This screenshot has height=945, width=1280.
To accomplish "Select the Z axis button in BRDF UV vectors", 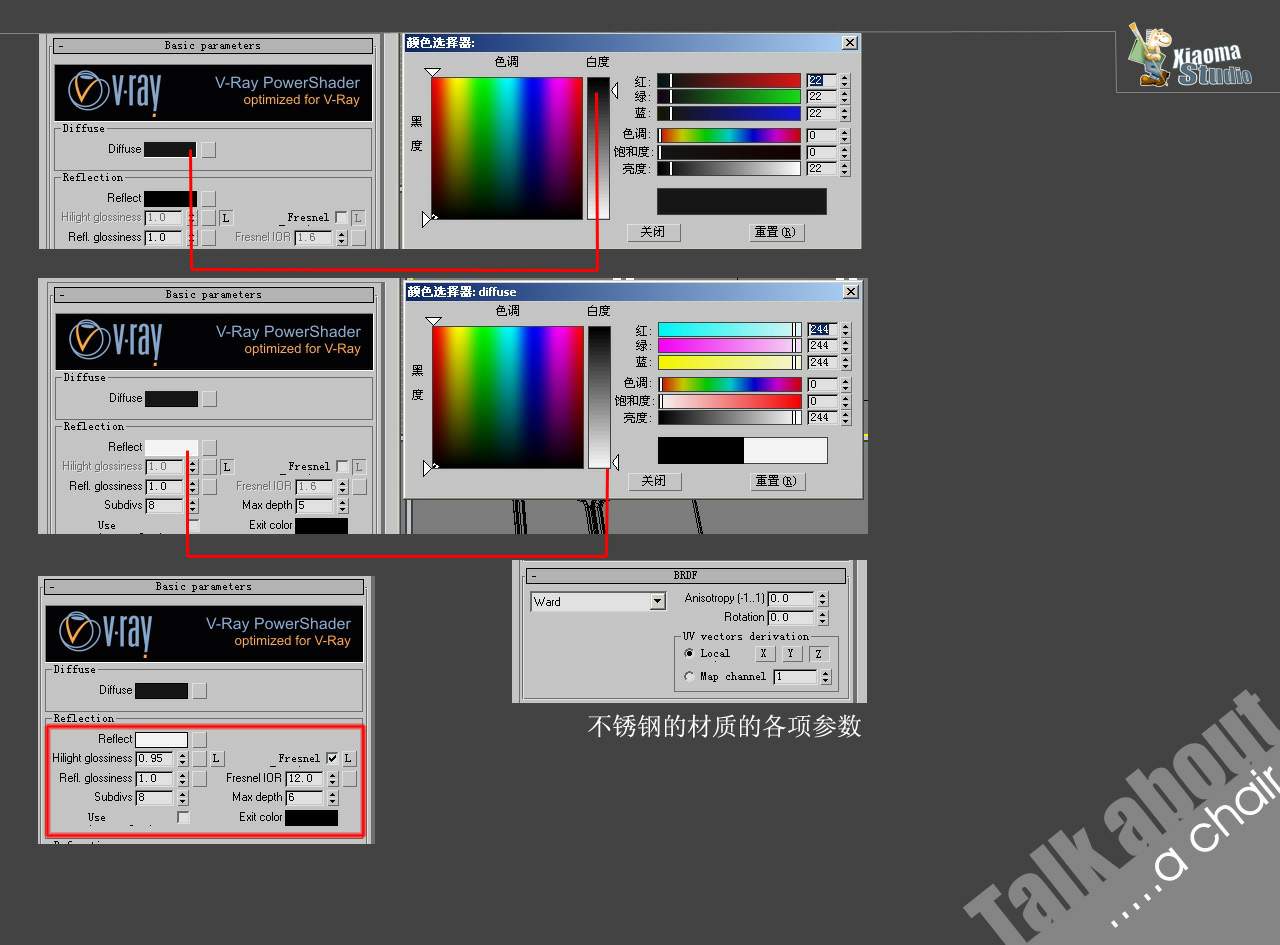I will (818, 654).
